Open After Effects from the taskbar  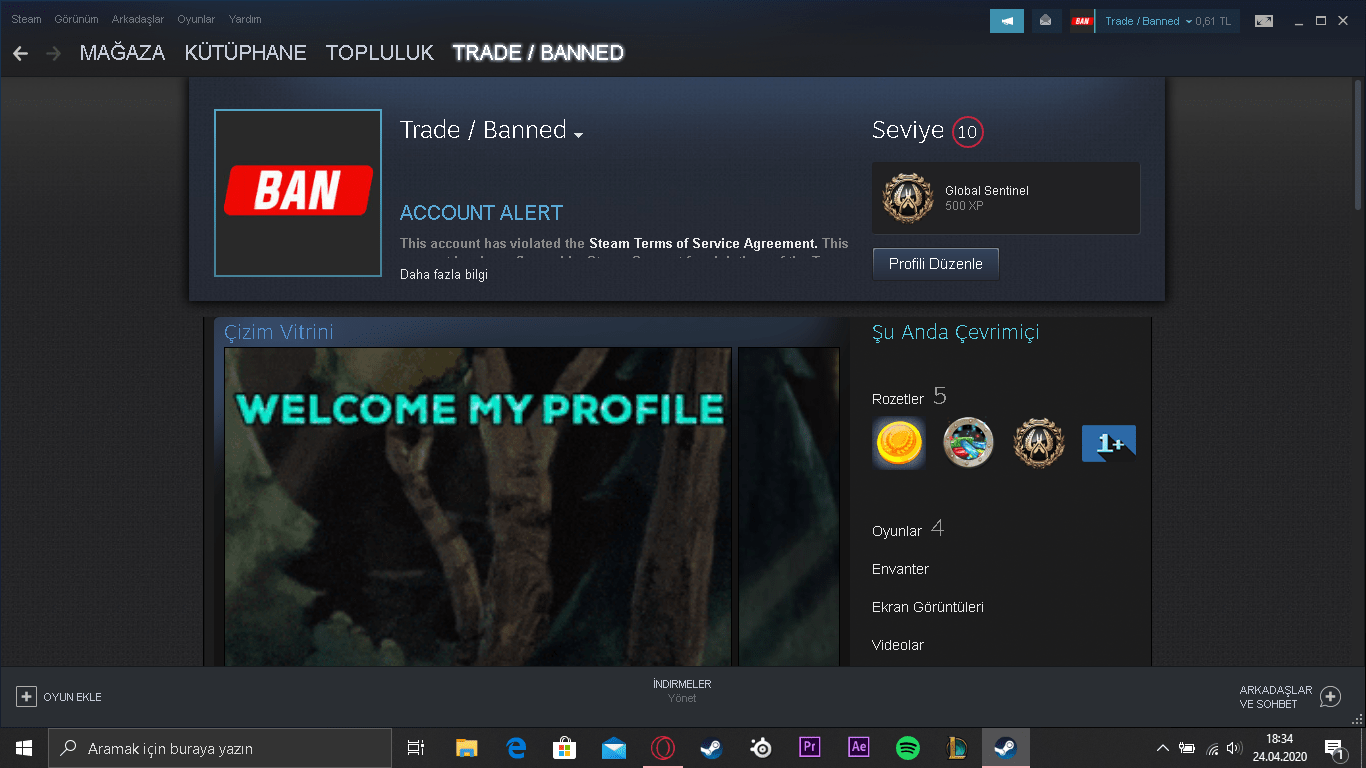coord(859,748)
